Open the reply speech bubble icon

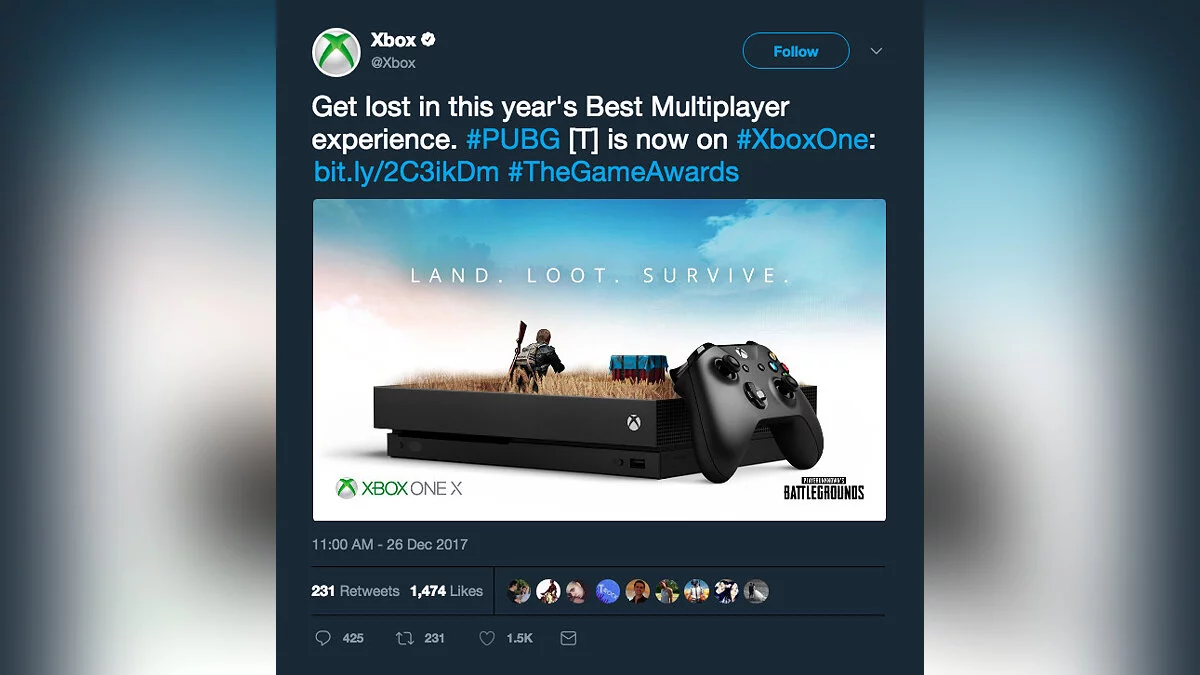(x=323, y=638)
